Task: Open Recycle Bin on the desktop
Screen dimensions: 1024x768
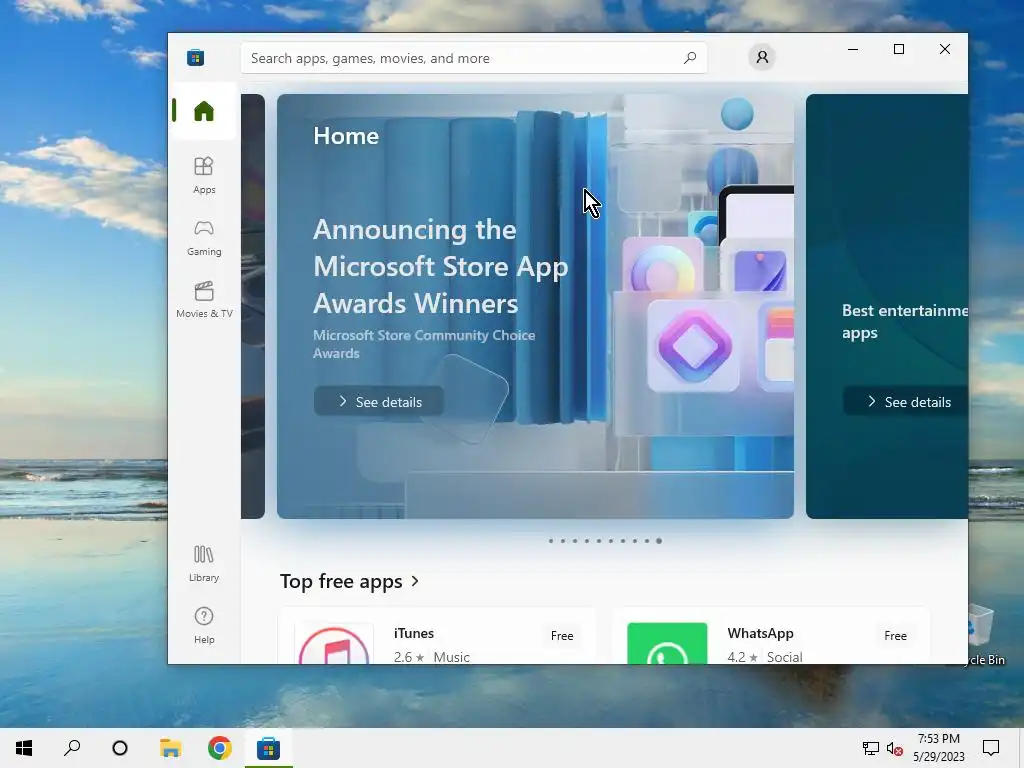Action: point(985,633)
